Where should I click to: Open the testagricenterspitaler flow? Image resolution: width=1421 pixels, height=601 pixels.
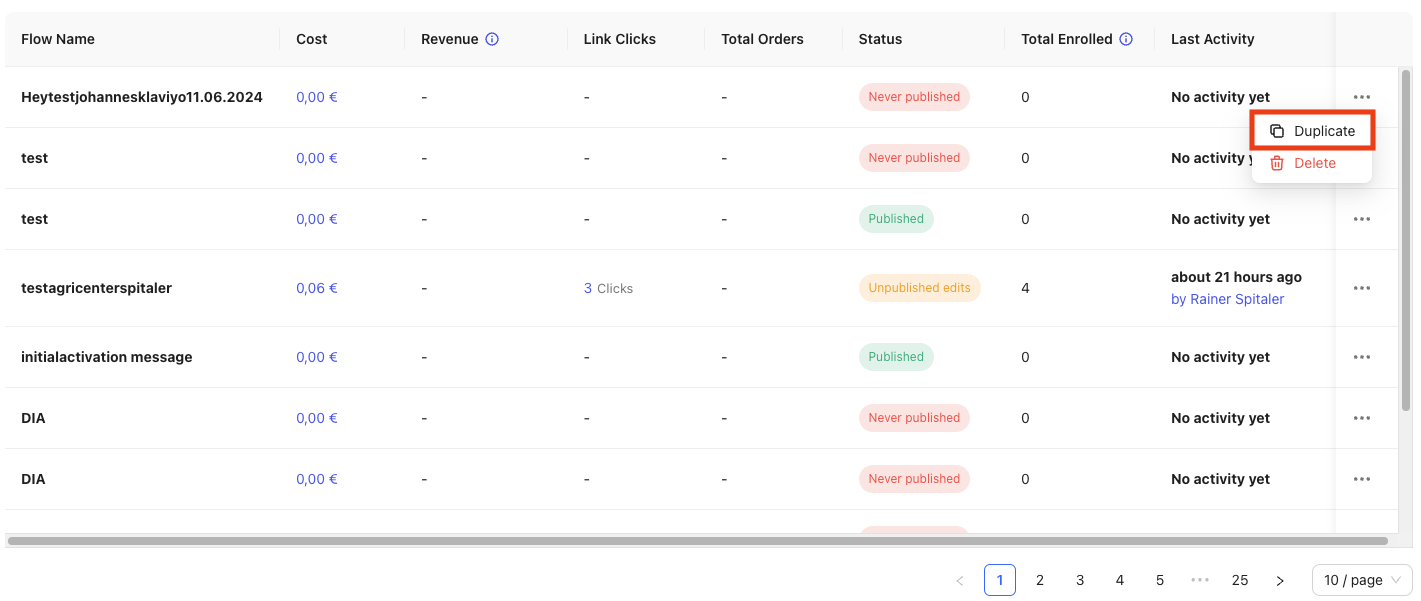96,288
